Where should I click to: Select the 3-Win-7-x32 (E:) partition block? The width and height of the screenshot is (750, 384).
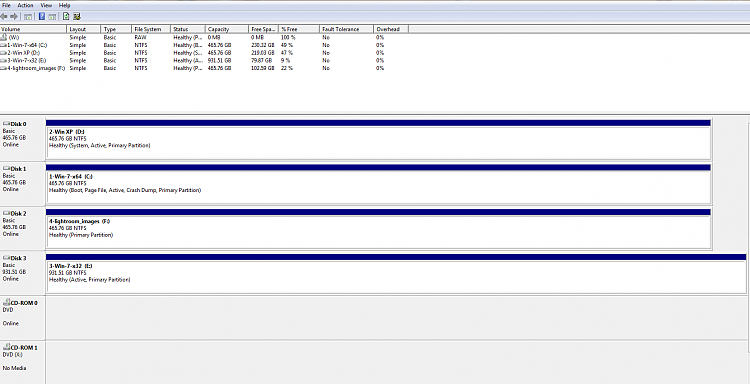click(396, 274)
